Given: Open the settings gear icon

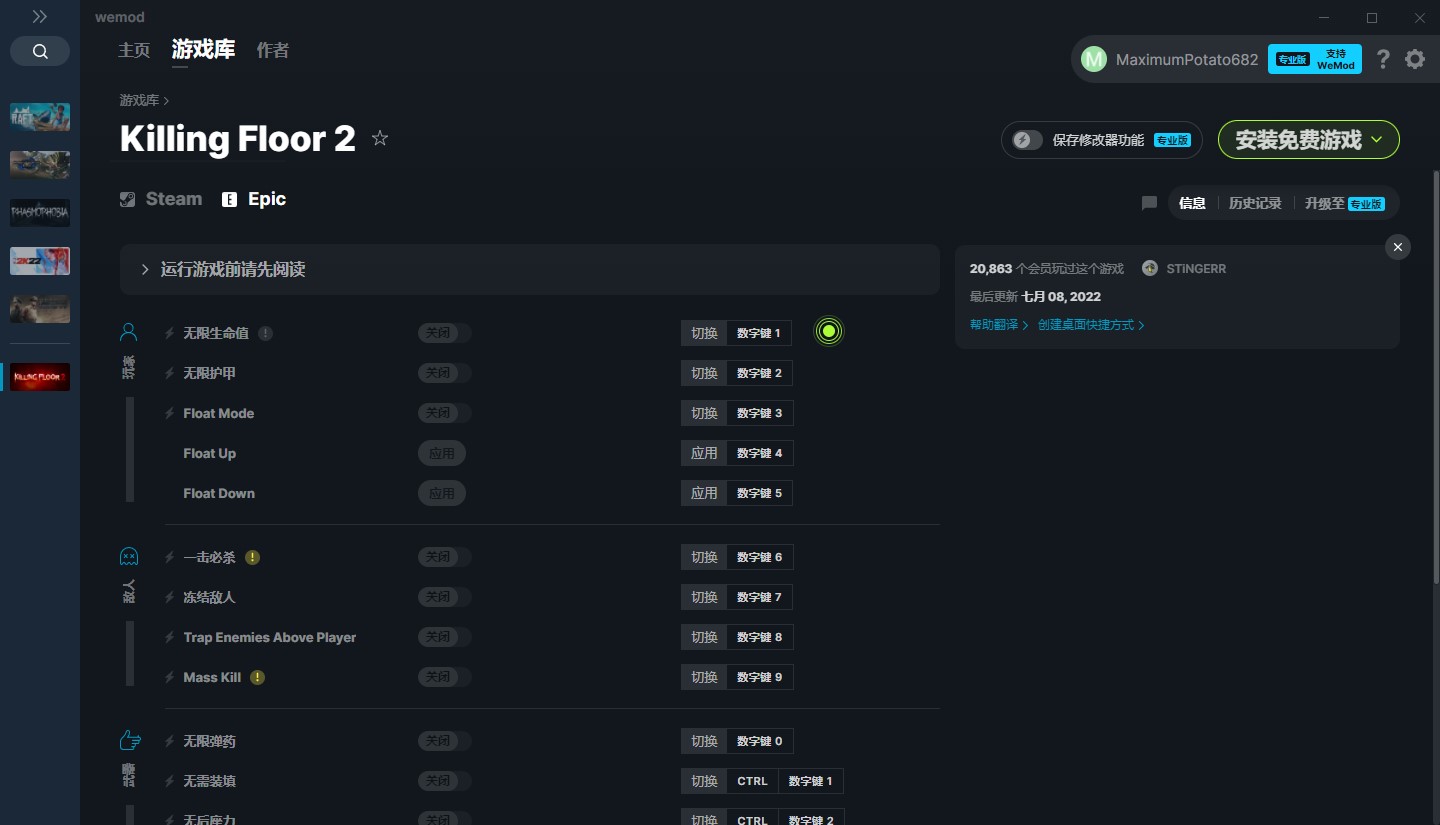Looking at the screenshot, I should (x=1415, y=59).
